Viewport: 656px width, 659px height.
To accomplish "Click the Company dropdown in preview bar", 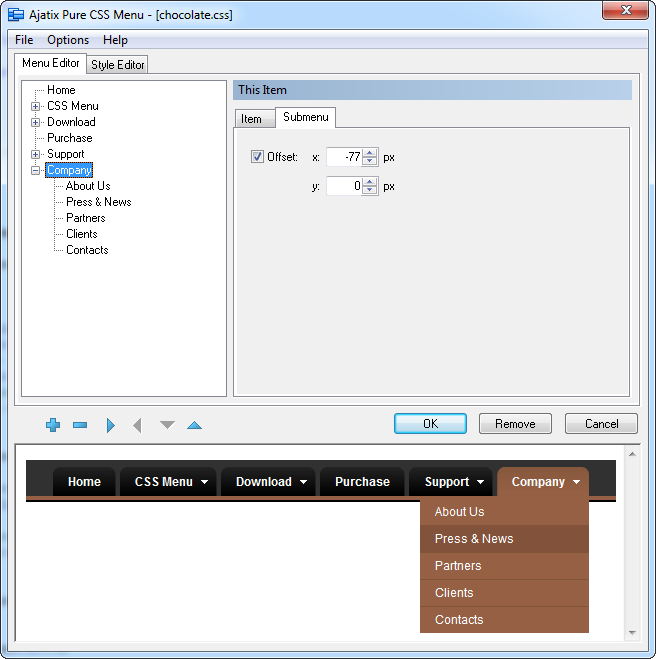I will 543,482.
